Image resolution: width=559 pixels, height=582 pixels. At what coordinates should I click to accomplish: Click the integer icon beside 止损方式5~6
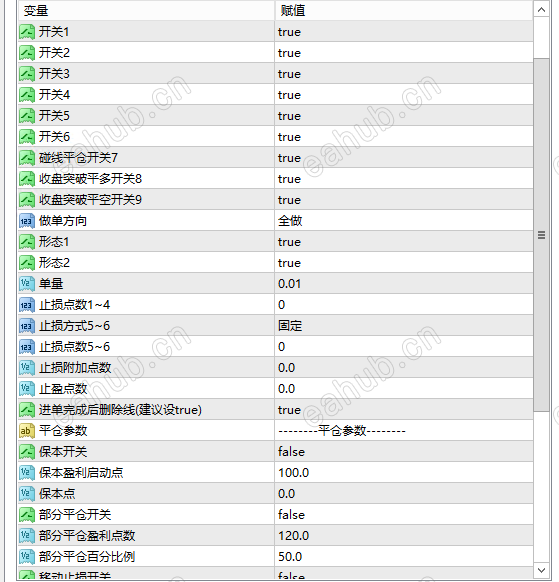pos(27,326)
